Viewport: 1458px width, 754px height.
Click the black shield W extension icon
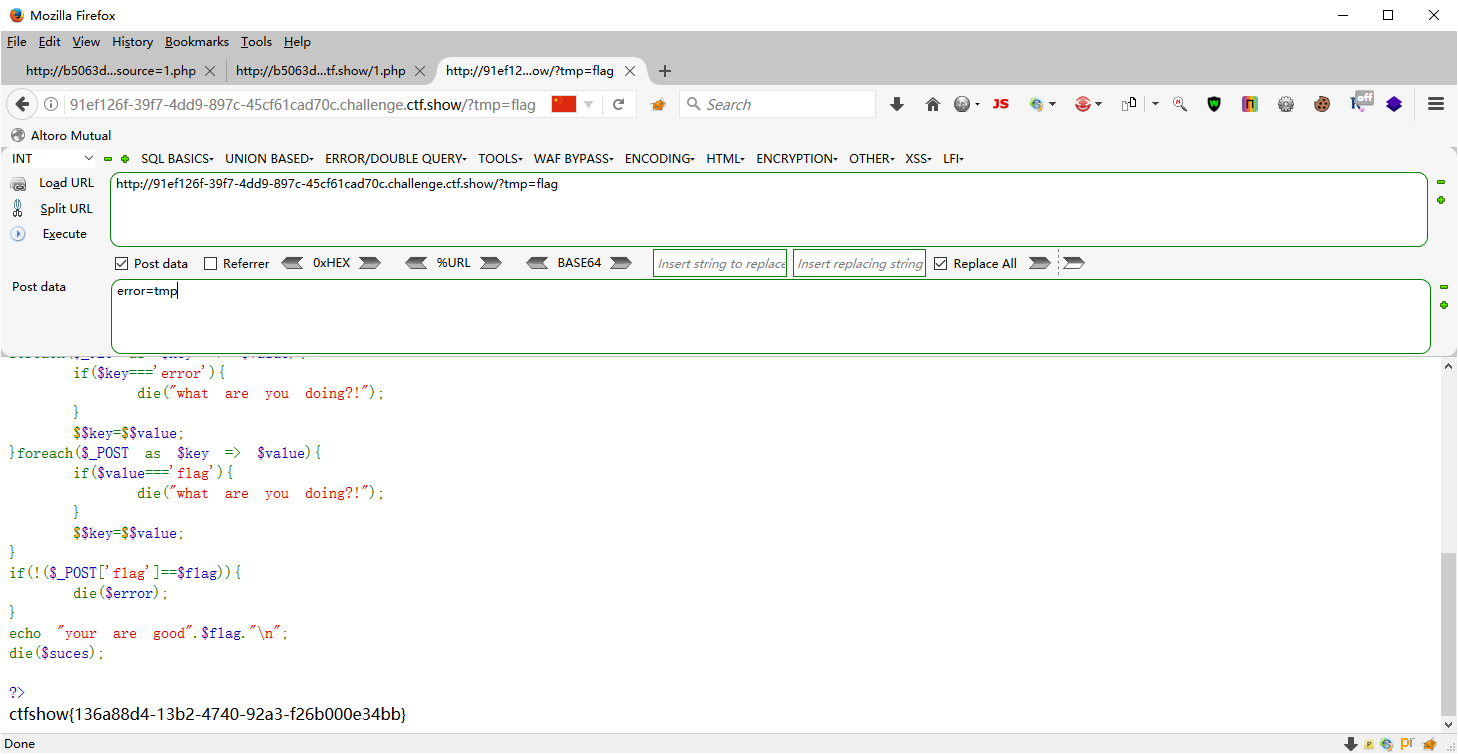pyautogui.click(x=1214, y=104)
